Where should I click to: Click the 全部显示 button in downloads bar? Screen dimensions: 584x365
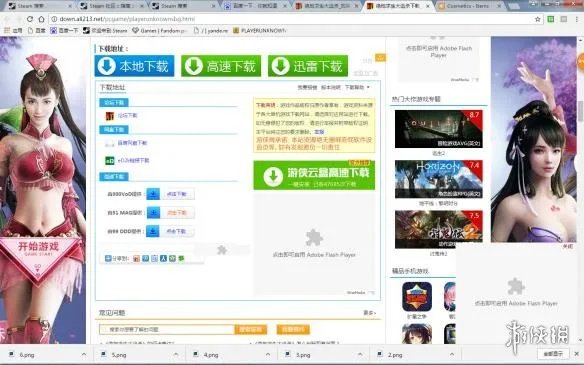[553, 354]
